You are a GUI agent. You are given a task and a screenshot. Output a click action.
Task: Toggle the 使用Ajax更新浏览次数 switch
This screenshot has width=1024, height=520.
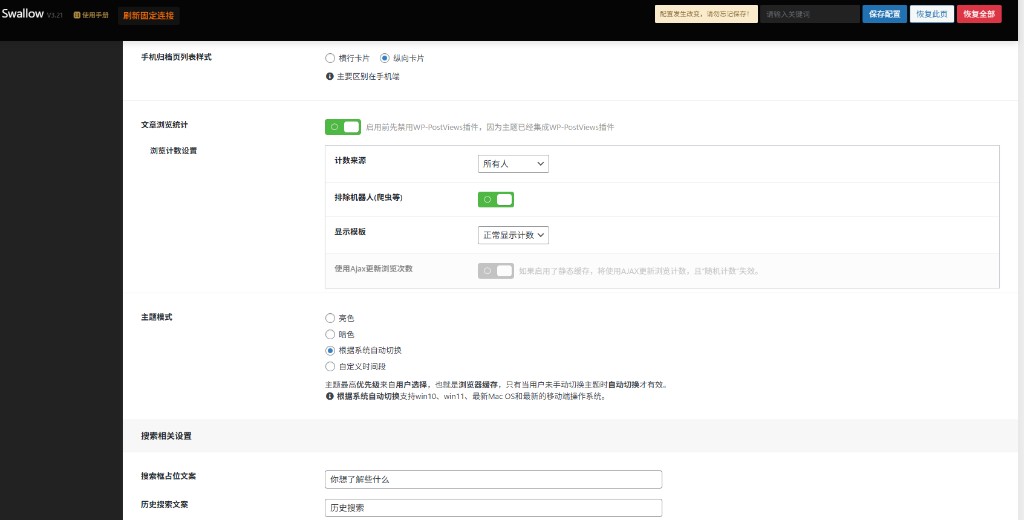coord(496,270)
